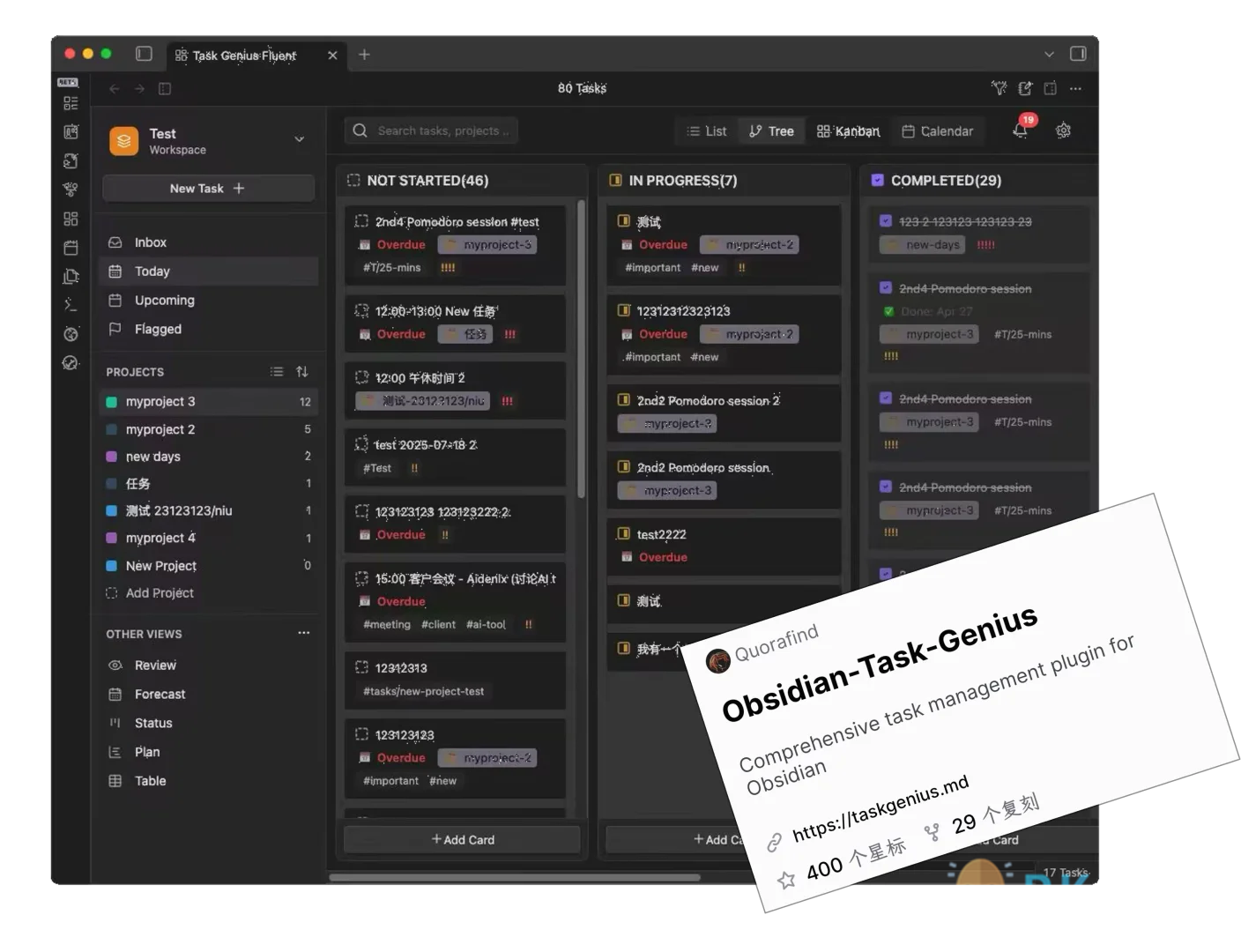Screen dimensions: 1241x952
Task: Toggle the right sidebar panel icon
Action: pos(1077,54)
